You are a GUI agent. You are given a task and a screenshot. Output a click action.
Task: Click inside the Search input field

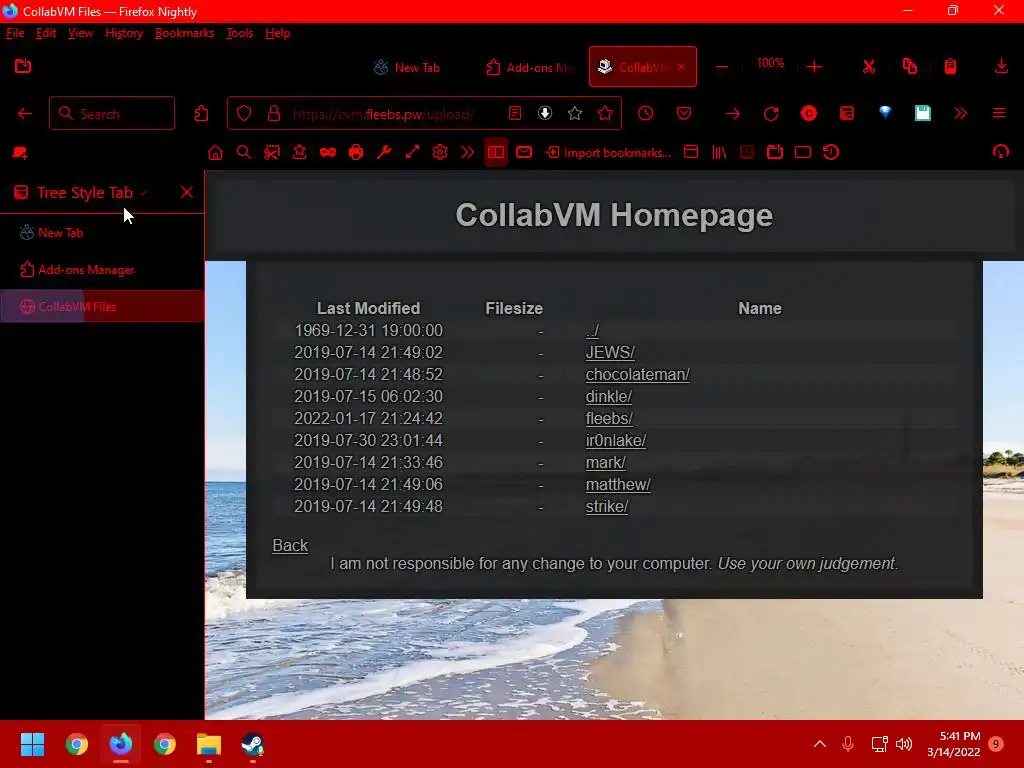pos(112,114)
